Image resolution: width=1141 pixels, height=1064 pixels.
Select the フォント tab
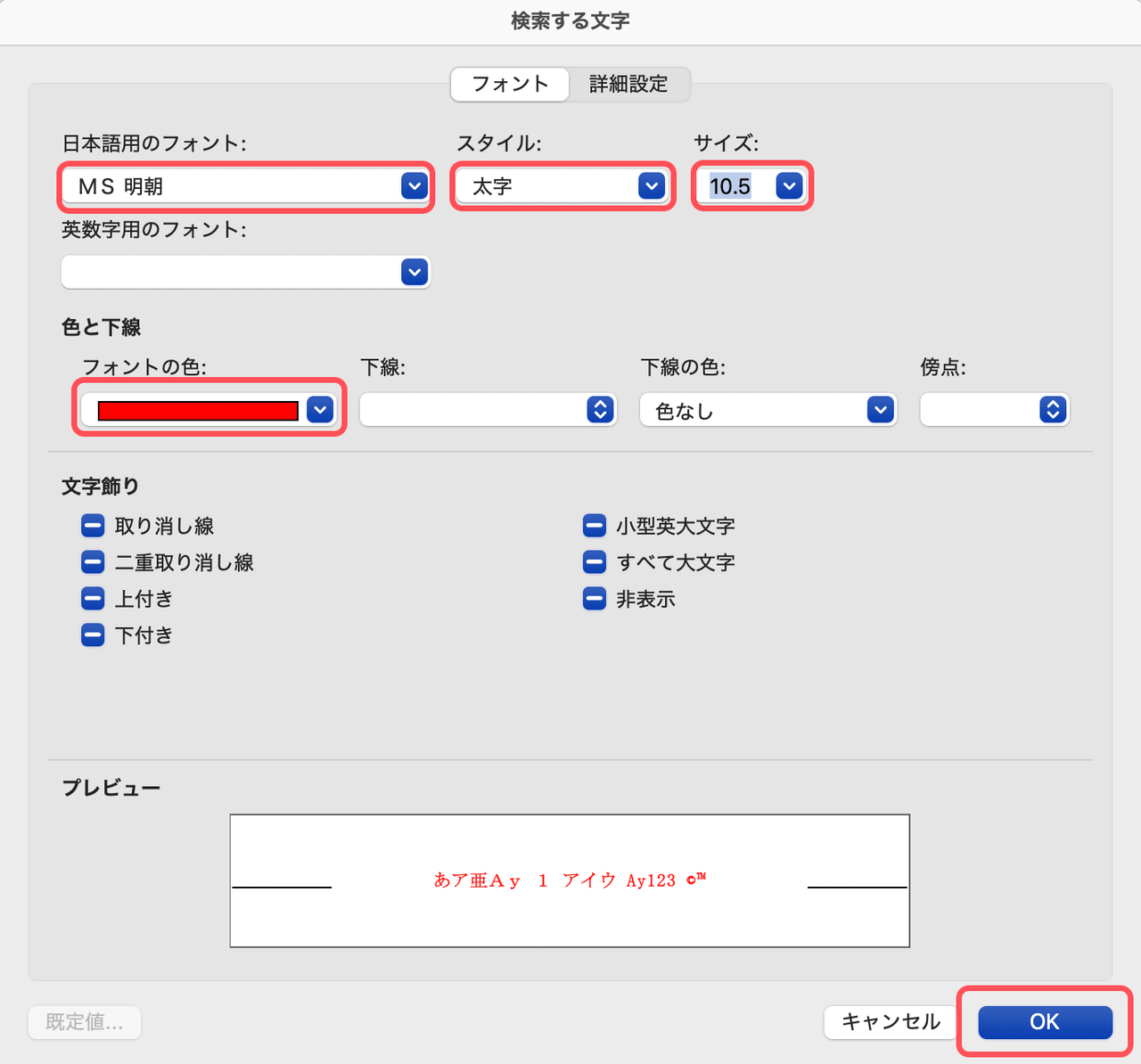pos(509,84)
